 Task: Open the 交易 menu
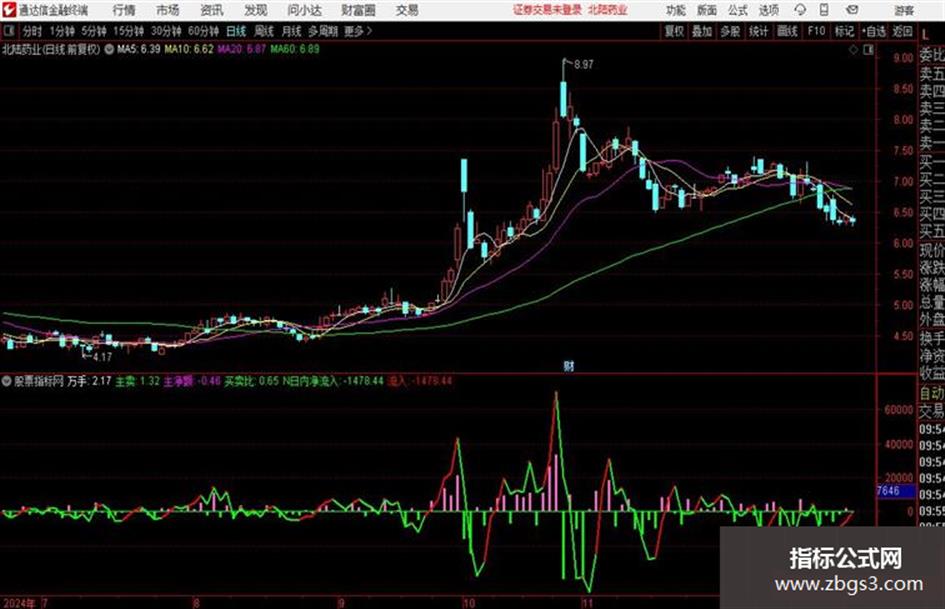click(x=407, y=10)
